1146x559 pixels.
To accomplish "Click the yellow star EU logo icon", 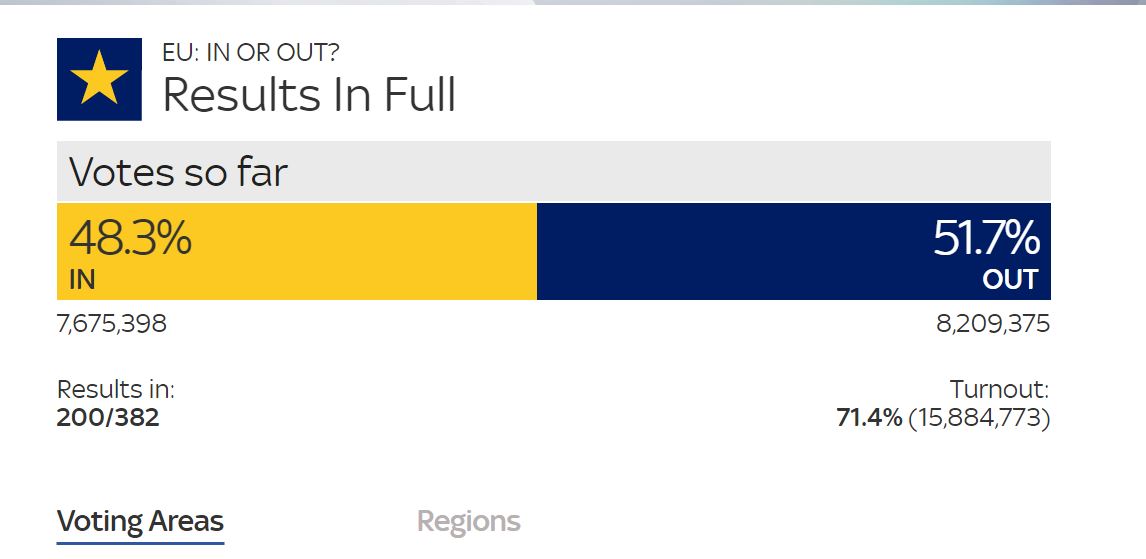I will coord(99,79).
